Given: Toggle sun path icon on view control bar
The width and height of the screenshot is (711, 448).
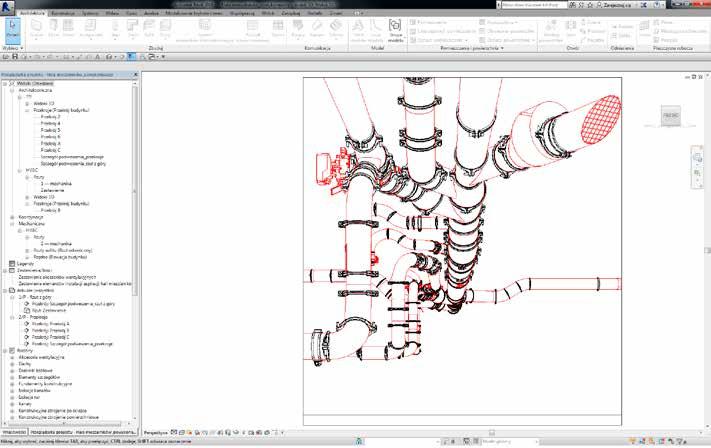Looking at the screenshot, I should point(190,433).
